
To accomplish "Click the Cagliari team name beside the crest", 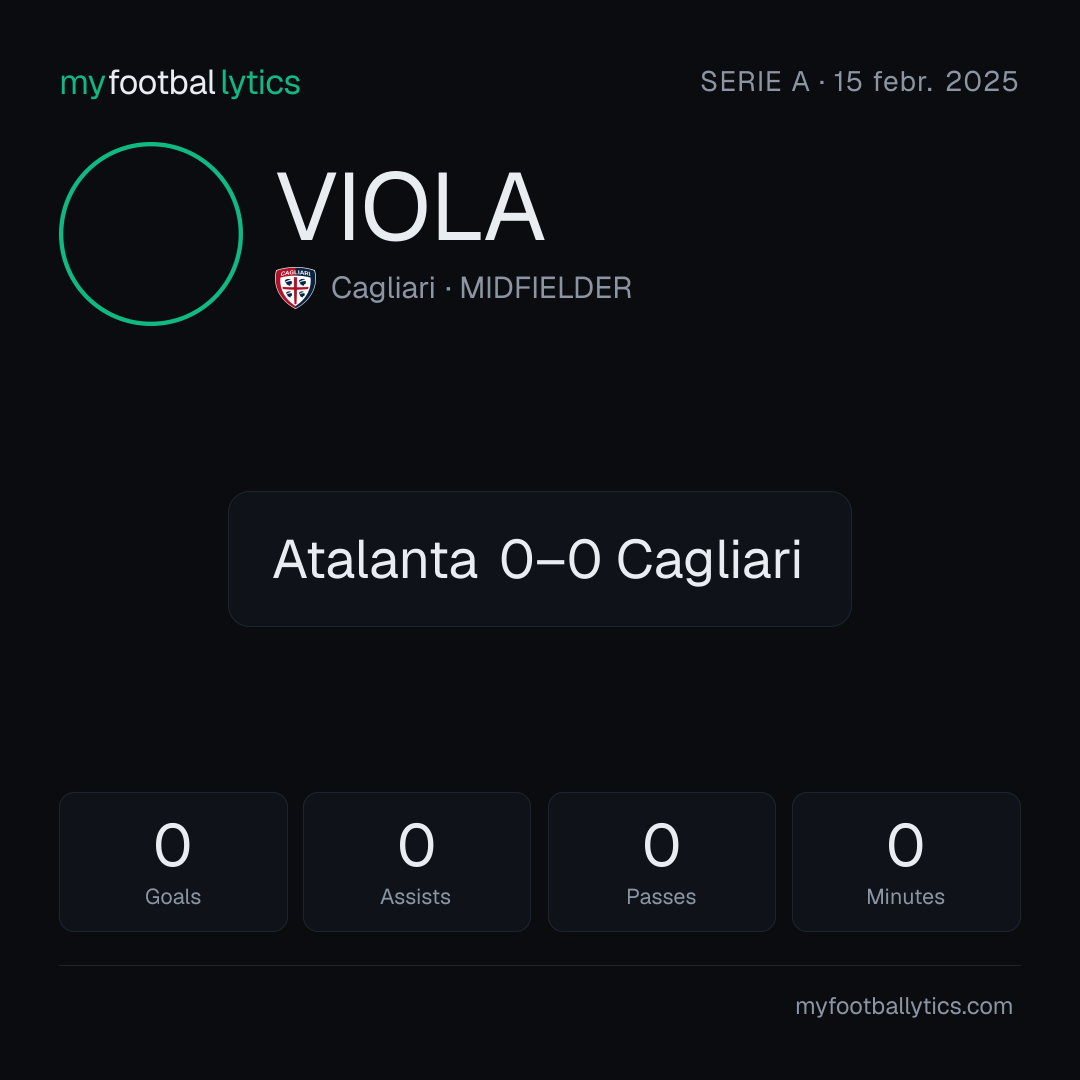I will tap(383, 288).
